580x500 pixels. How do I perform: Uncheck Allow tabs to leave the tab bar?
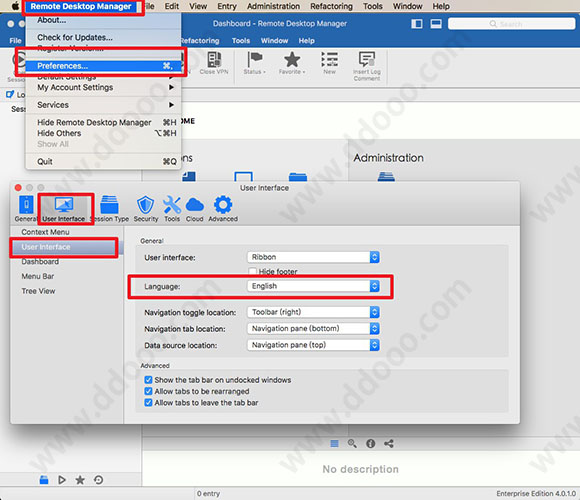click(148, 403)
